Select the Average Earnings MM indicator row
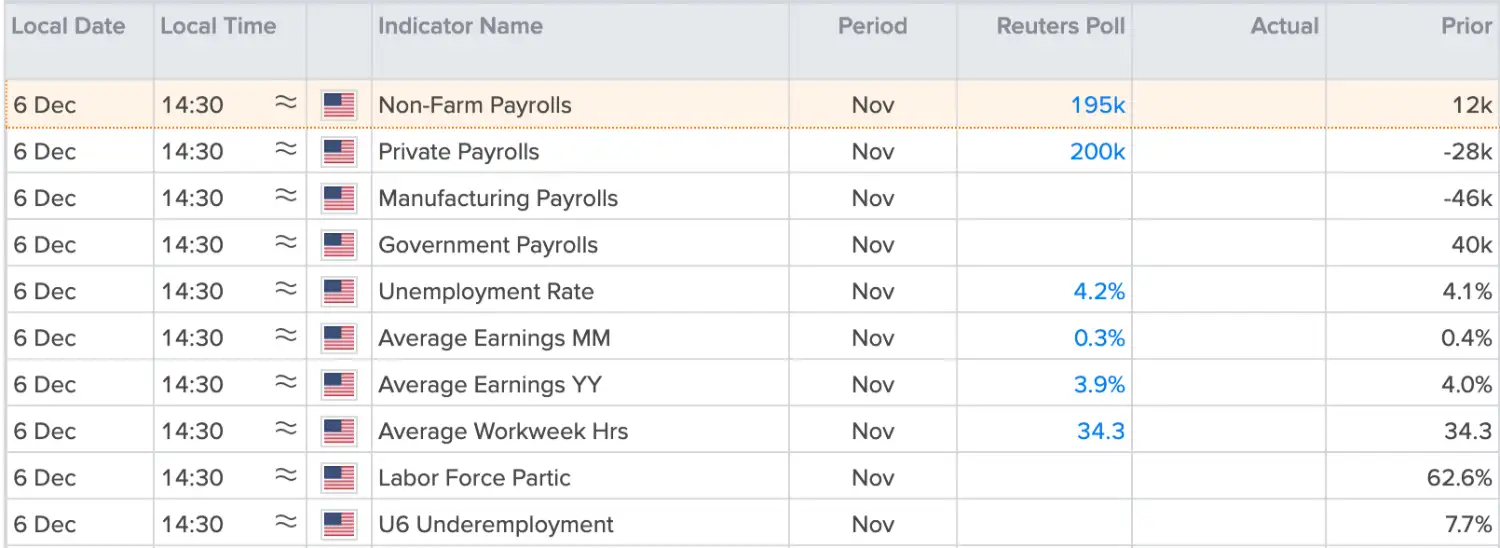The image size is (1500, 548). point(751,338)
